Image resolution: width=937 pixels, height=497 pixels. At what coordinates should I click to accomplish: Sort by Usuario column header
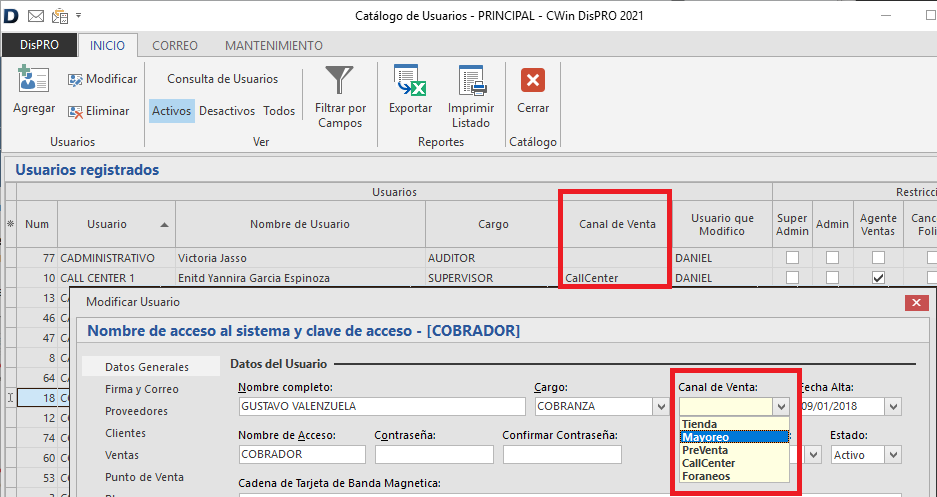pos(117,225)
